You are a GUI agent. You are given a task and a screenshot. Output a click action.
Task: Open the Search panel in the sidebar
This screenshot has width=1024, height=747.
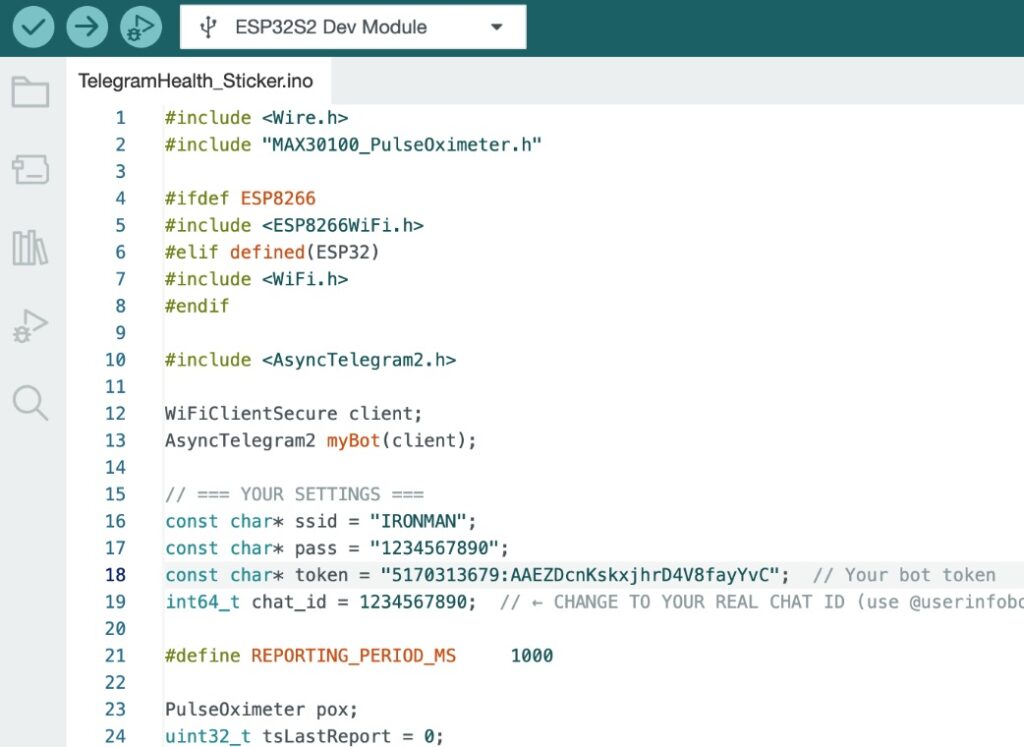point(30,403)
